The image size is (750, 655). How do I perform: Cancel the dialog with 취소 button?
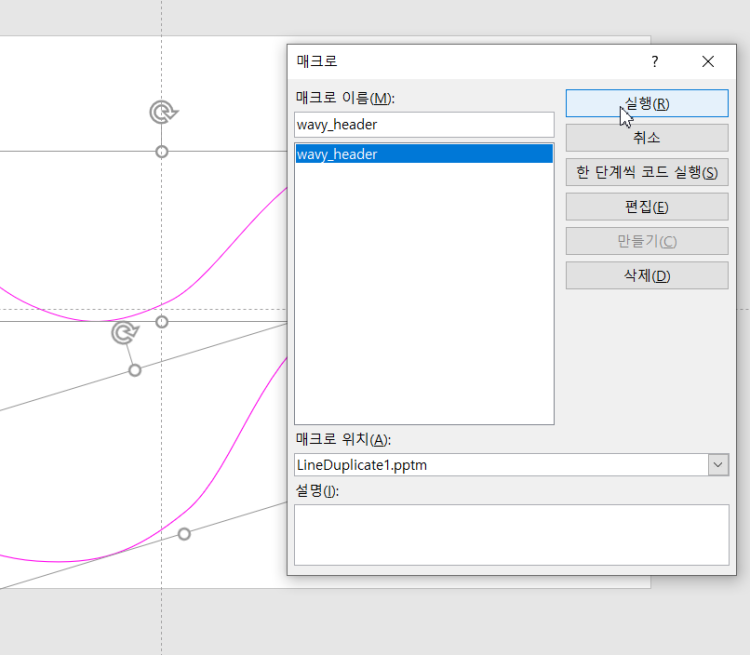pos(647,138)
